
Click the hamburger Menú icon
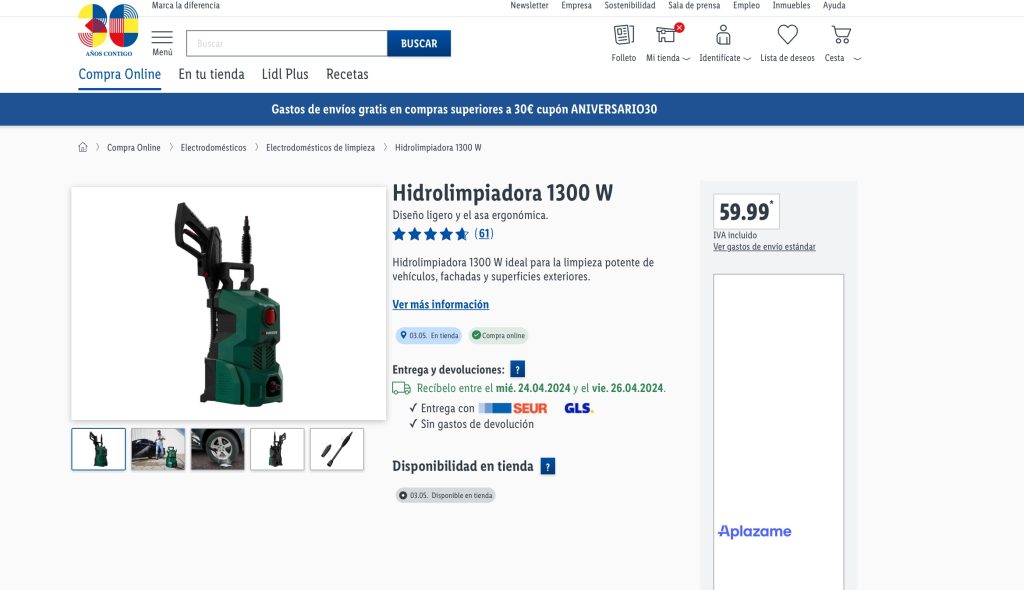click(x=162, y=40)
